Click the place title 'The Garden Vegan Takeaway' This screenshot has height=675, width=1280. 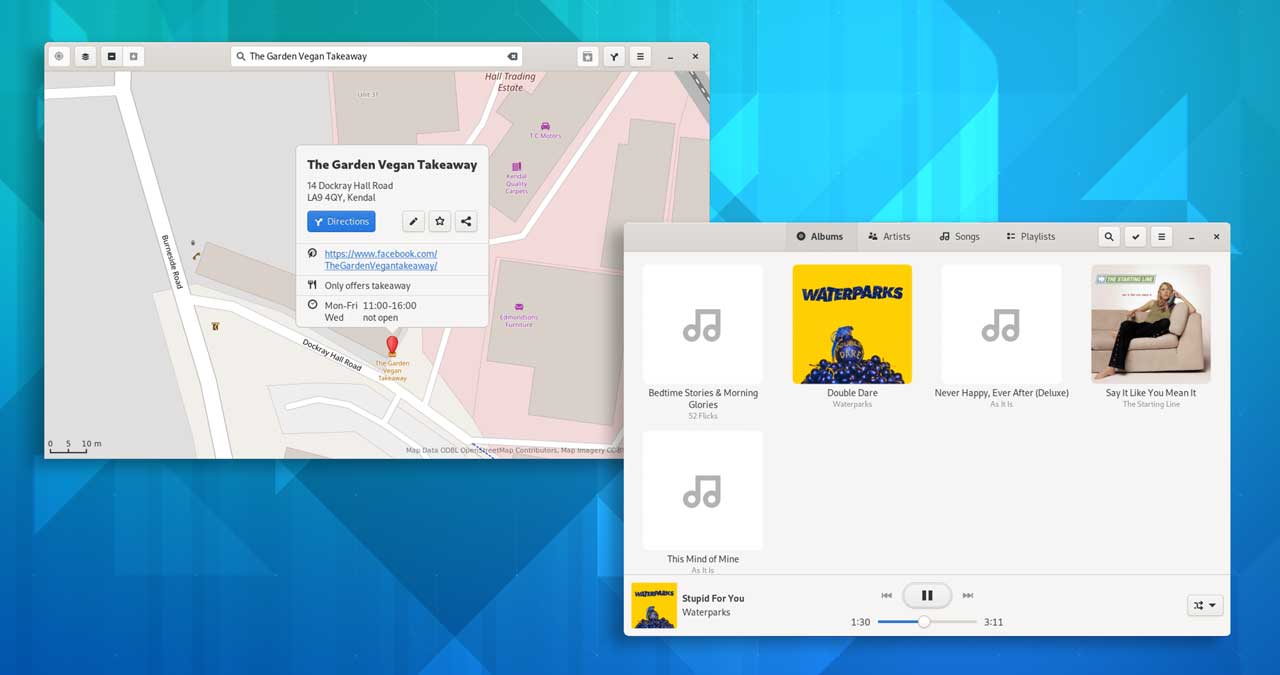pos(392,165)
